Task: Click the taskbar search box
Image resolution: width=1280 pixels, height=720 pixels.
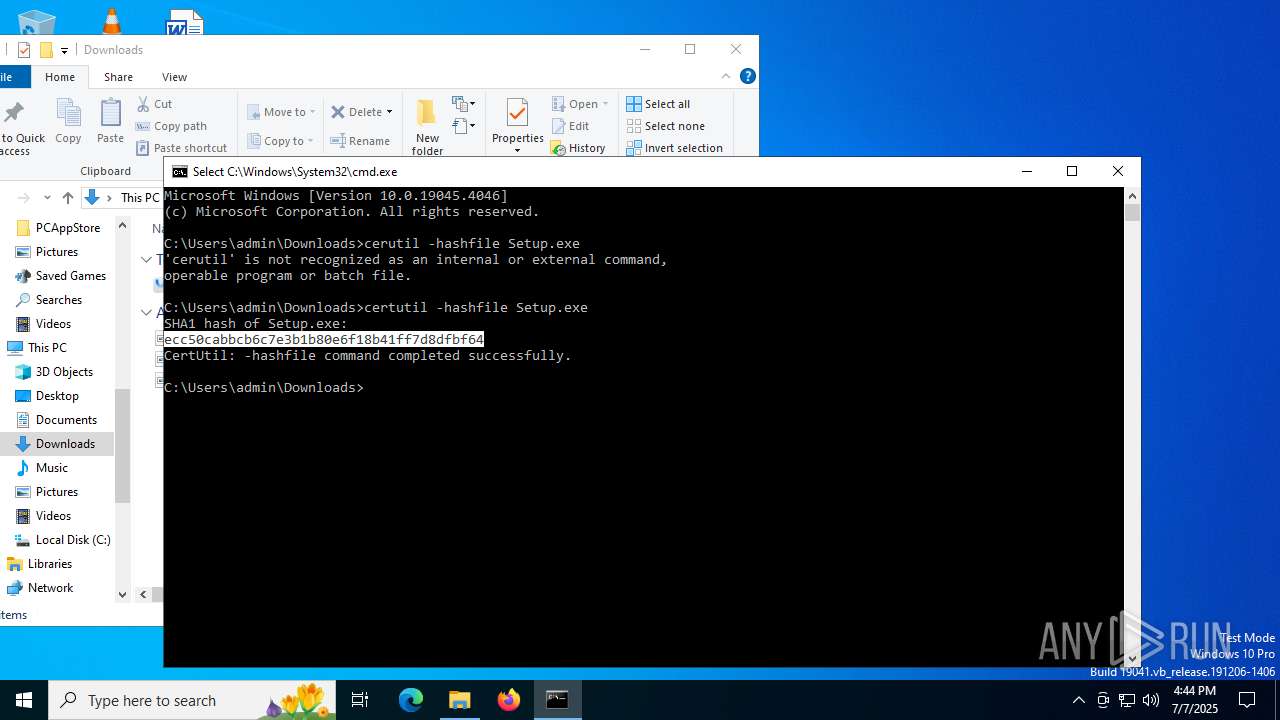Action: [192, 700]
